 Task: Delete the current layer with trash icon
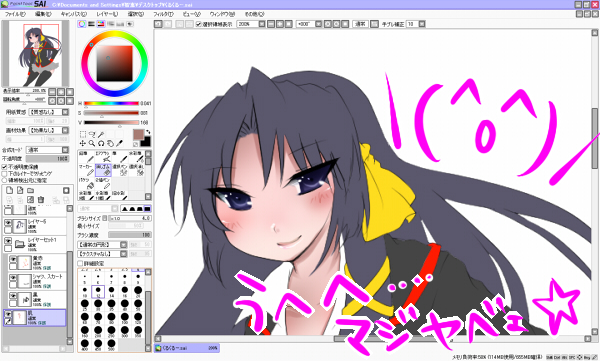[41, 199]
